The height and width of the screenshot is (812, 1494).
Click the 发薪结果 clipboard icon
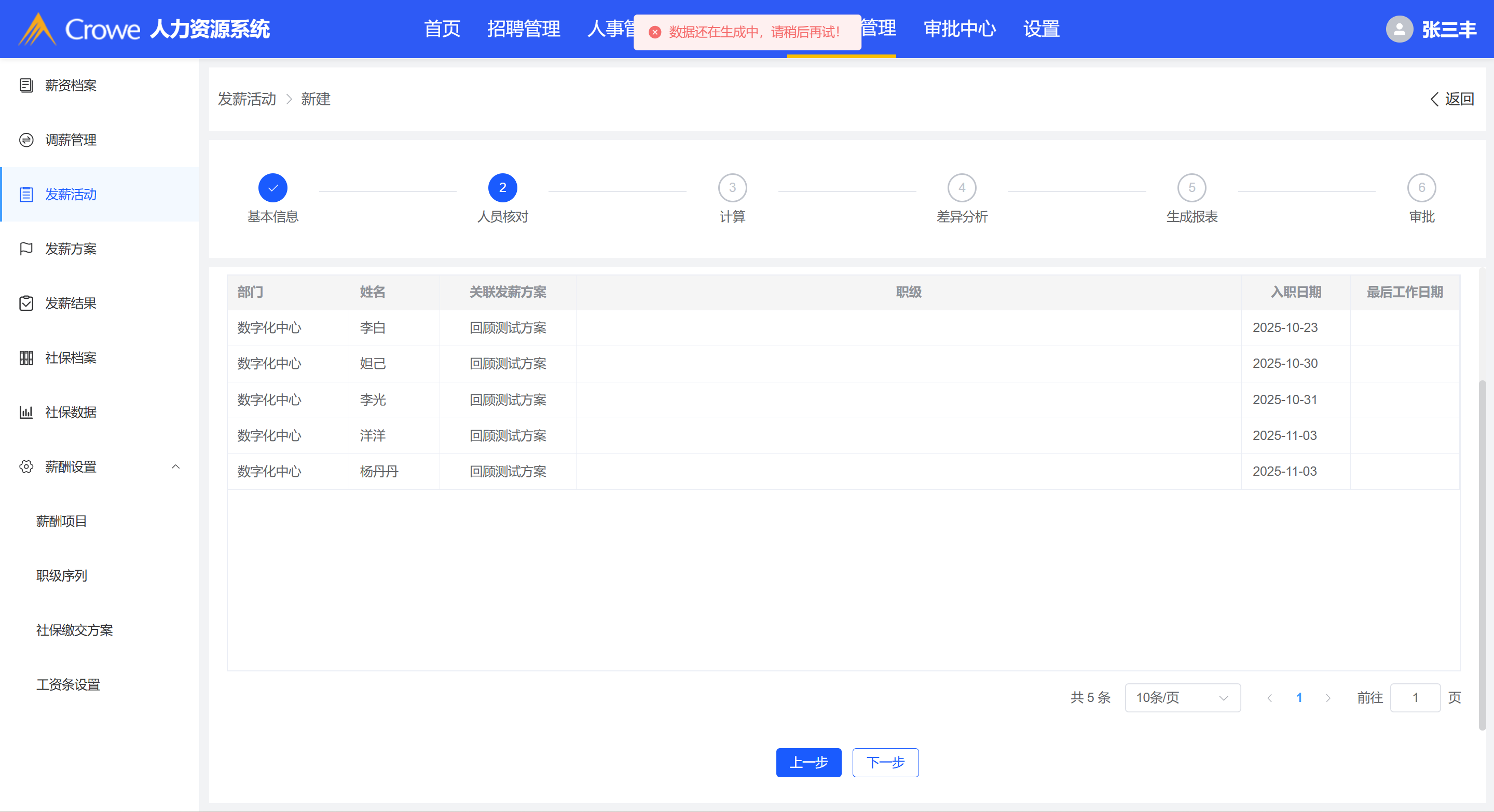26,304
